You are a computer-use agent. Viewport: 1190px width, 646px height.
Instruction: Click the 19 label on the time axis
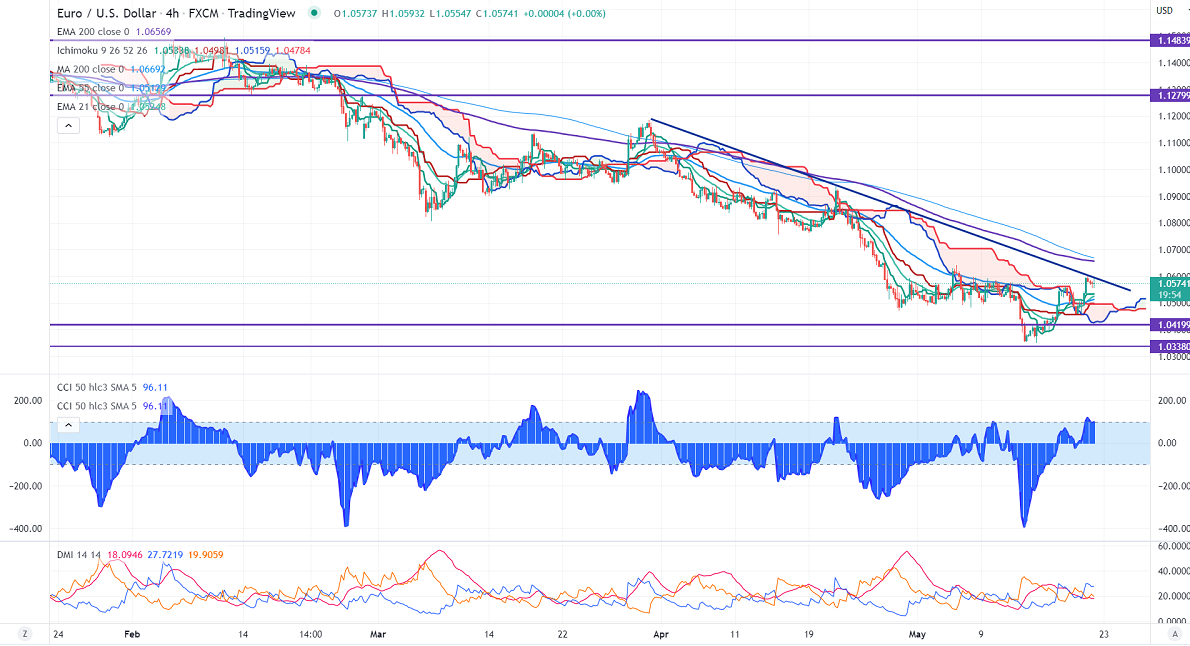tap(808, 634)
